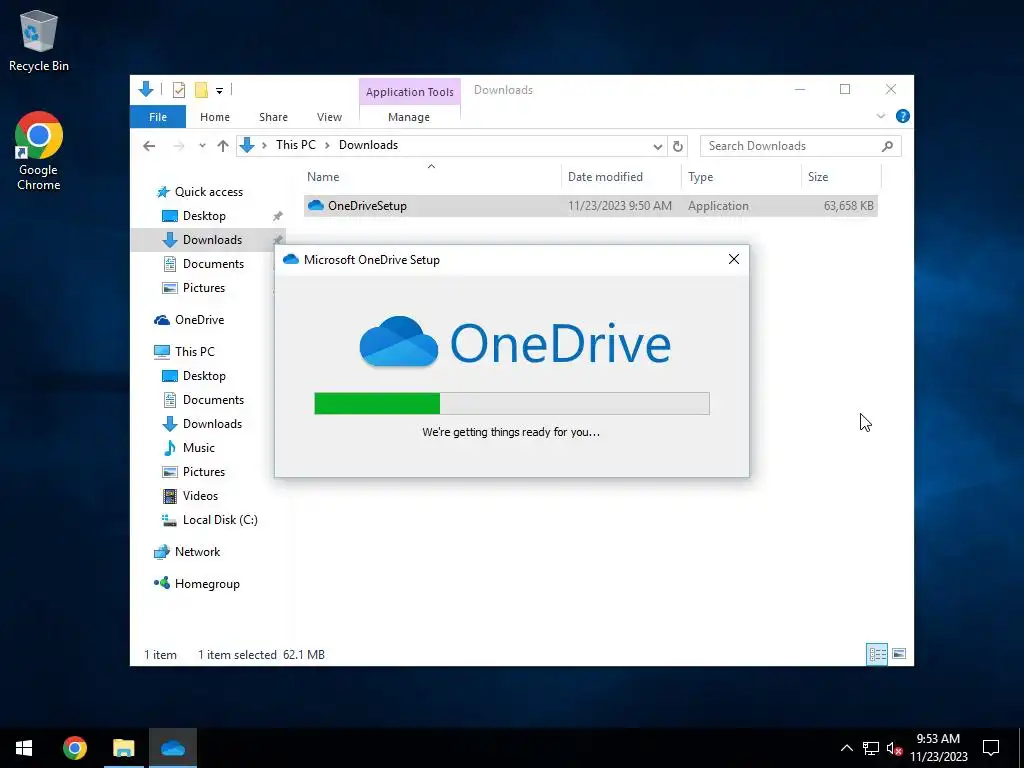
Task: Unpin Desktop using its pin icon
Action: click(278, 216)
